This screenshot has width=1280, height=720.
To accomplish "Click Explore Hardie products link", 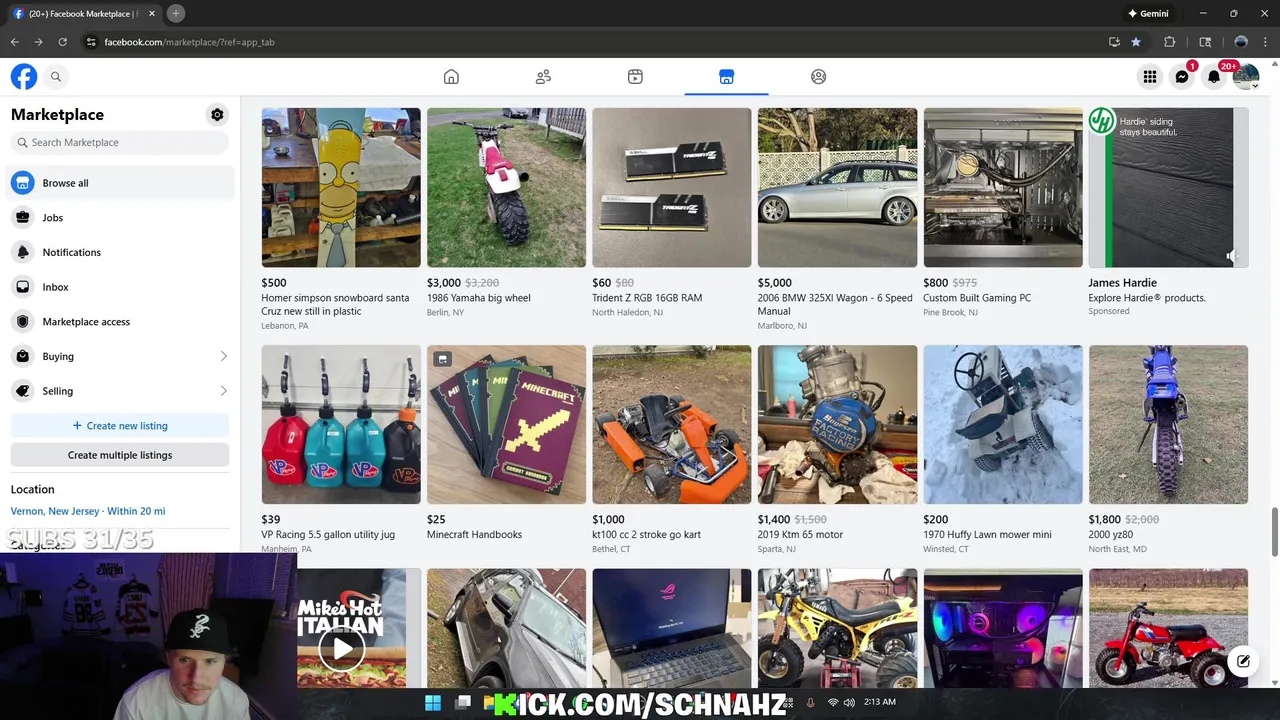I will coord(1147,298).
